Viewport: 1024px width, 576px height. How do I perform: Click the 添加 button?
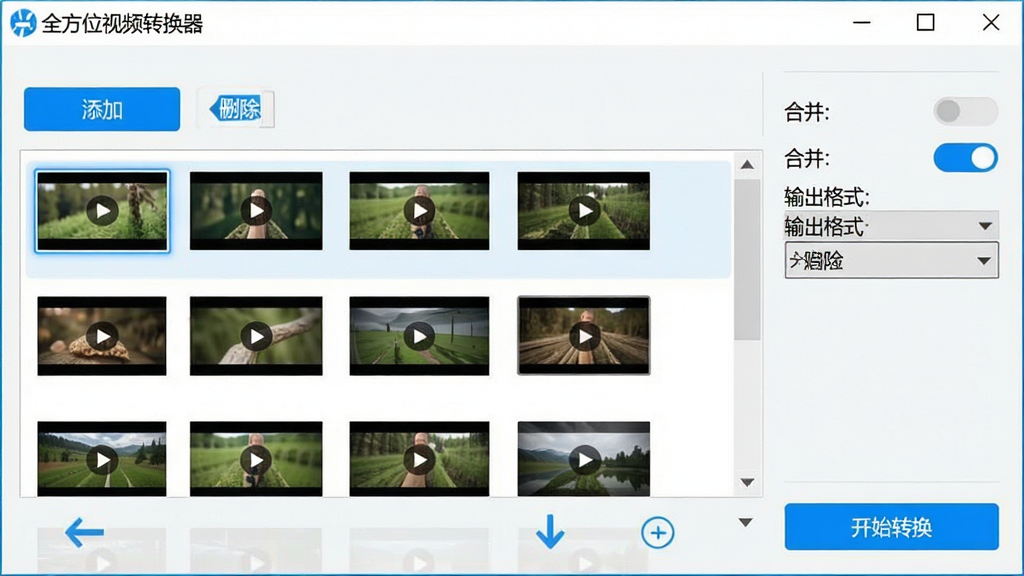[x=102, y=109]
